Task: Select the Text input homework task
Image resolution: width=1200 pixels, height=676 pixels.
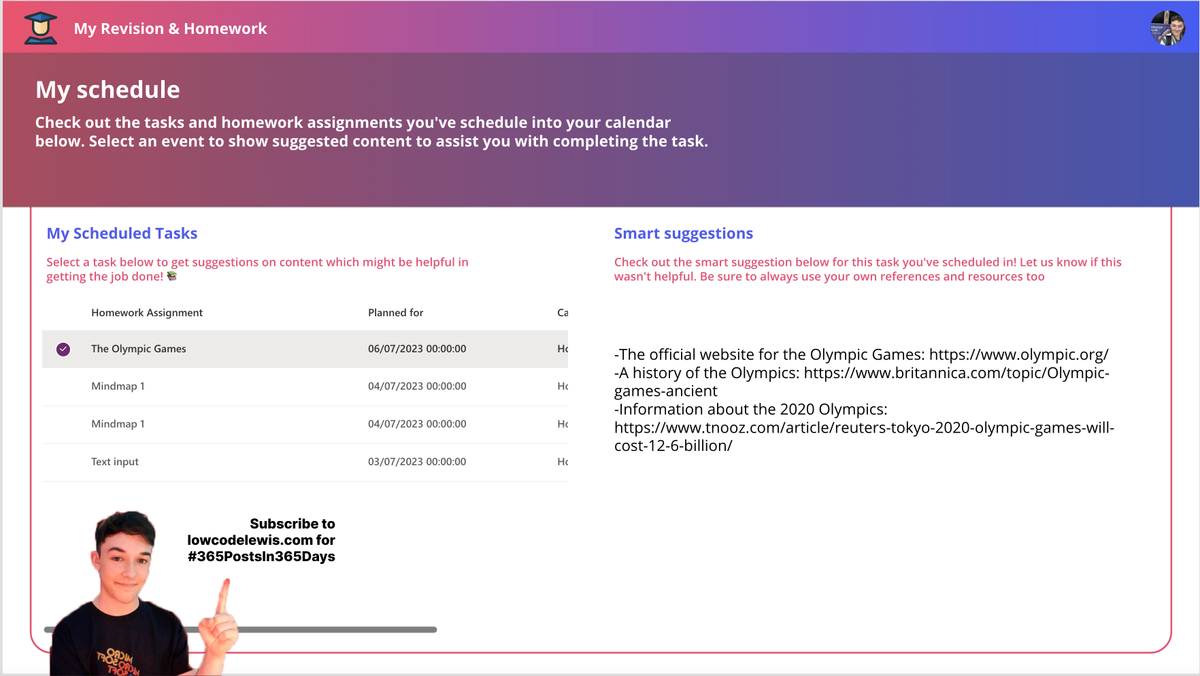Action: point(115,462)
